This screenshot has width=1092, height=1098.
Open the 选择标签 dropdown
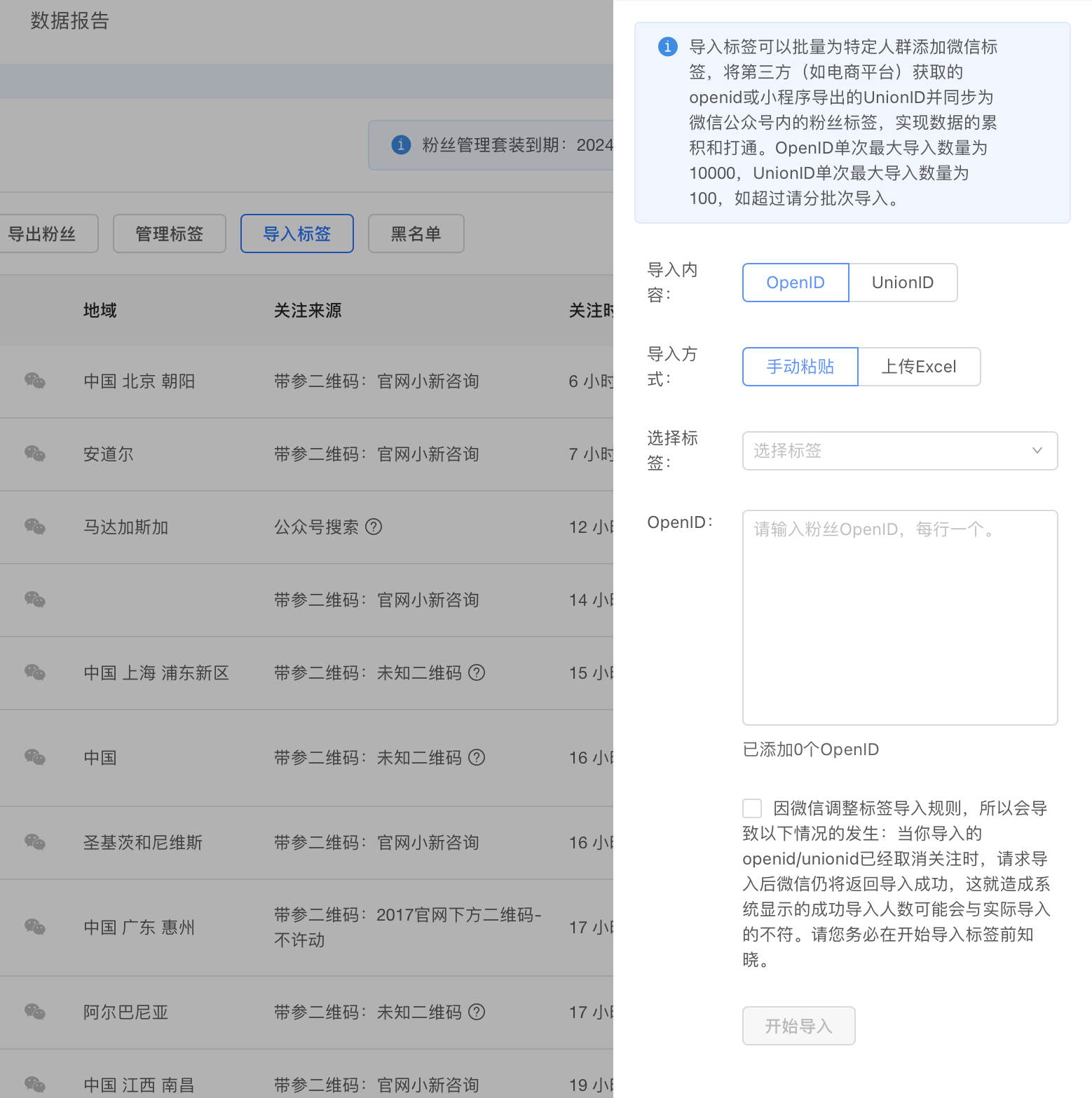900,451
